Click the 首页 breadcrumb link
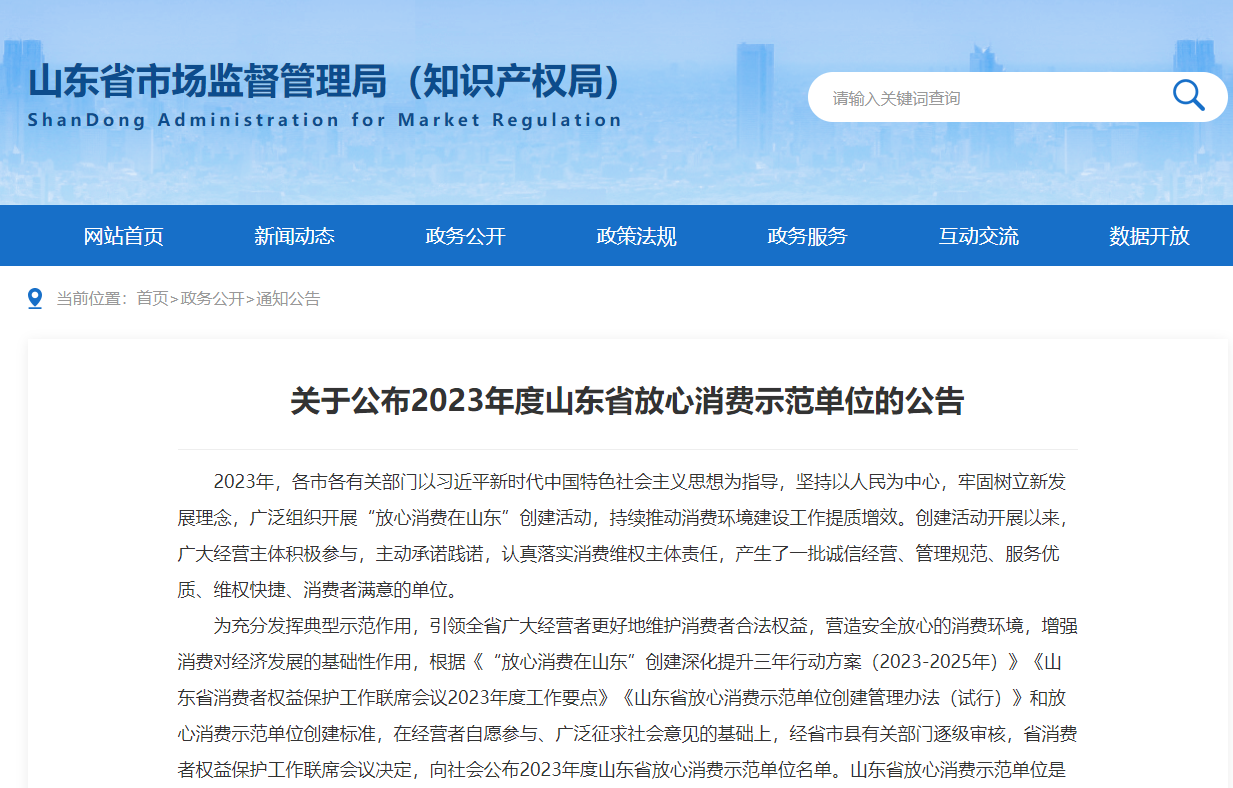Image resolution: width=1233 pixels, height=788 pixels. [x=152, y=298]
